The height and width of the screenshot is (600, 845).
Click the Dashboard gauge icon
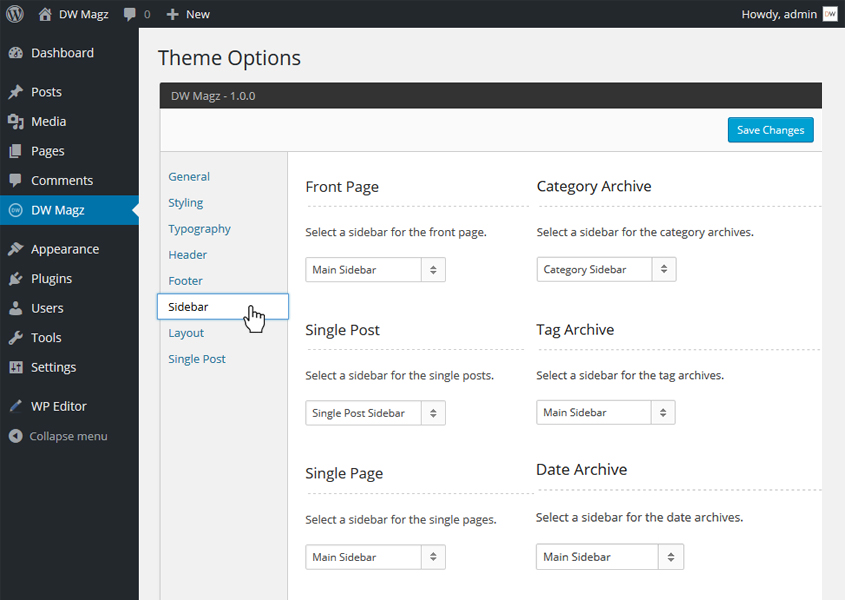point(16,53)
